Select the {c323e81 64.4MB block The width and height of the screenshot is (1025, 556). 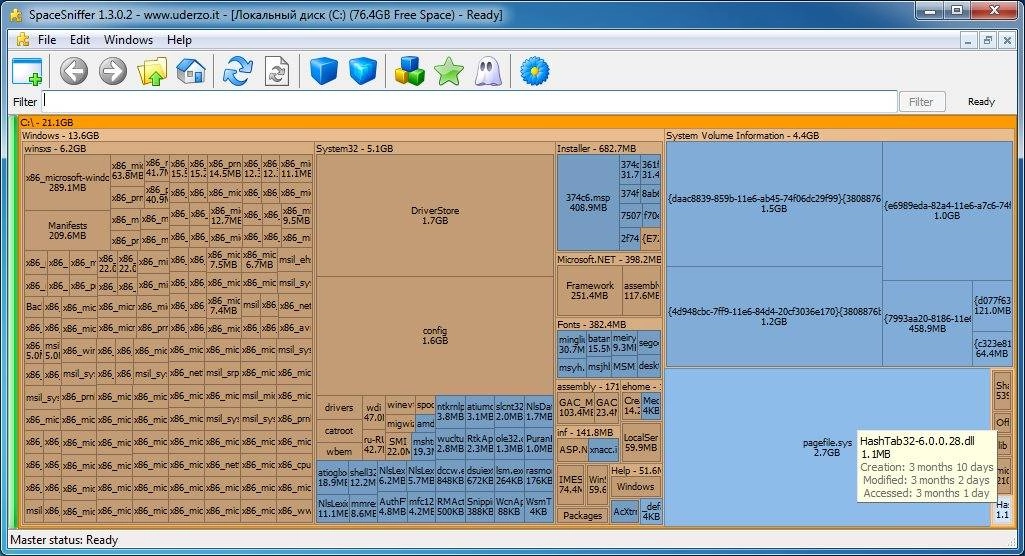992,348
